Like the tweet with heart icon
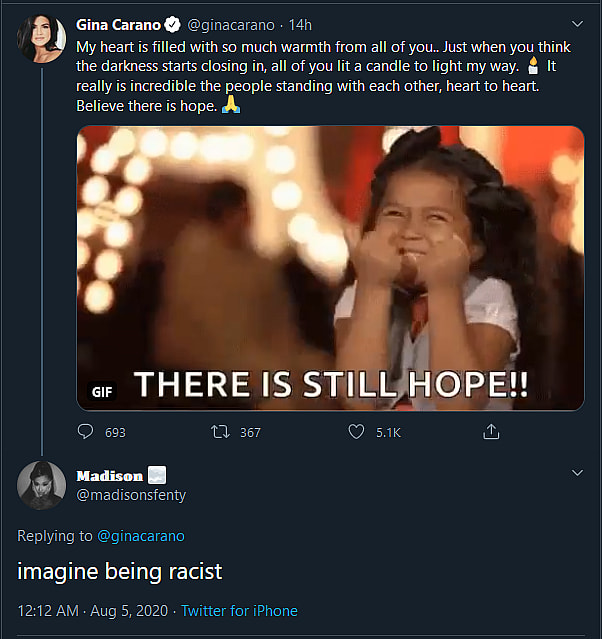The height and width of the screenshot is (639, 602). point(356,432)
